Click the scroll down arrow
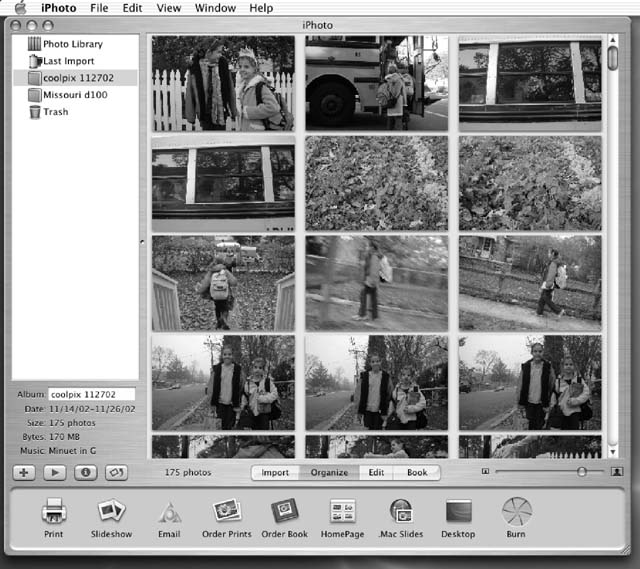 pyautogui.click(x=613, y=452)
